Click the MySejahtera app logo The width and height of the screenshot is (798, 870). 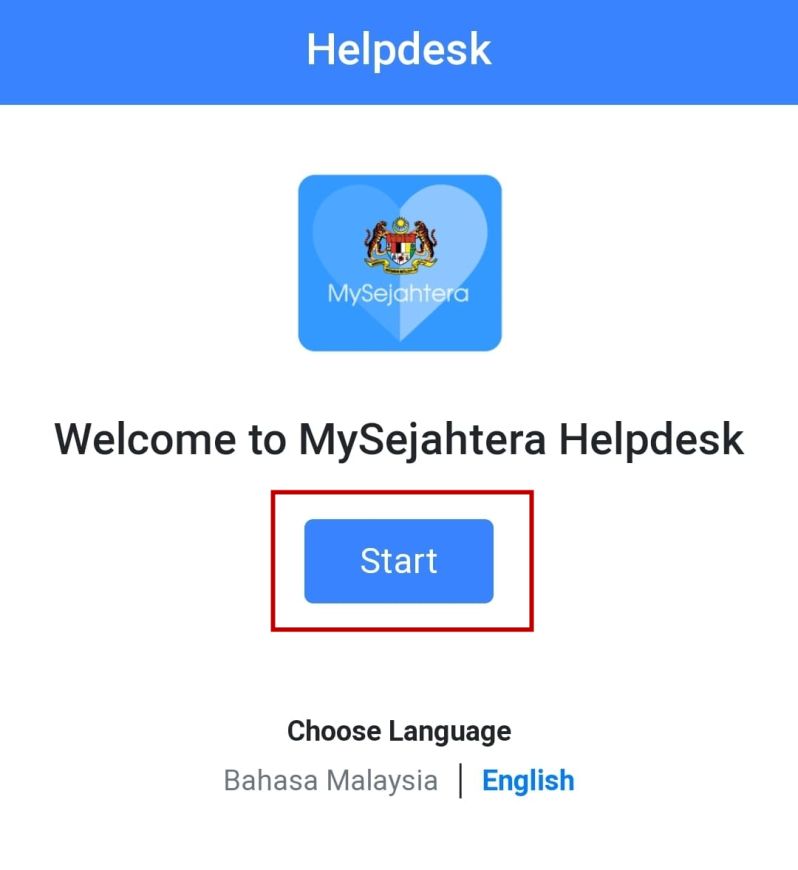[400, 262]
